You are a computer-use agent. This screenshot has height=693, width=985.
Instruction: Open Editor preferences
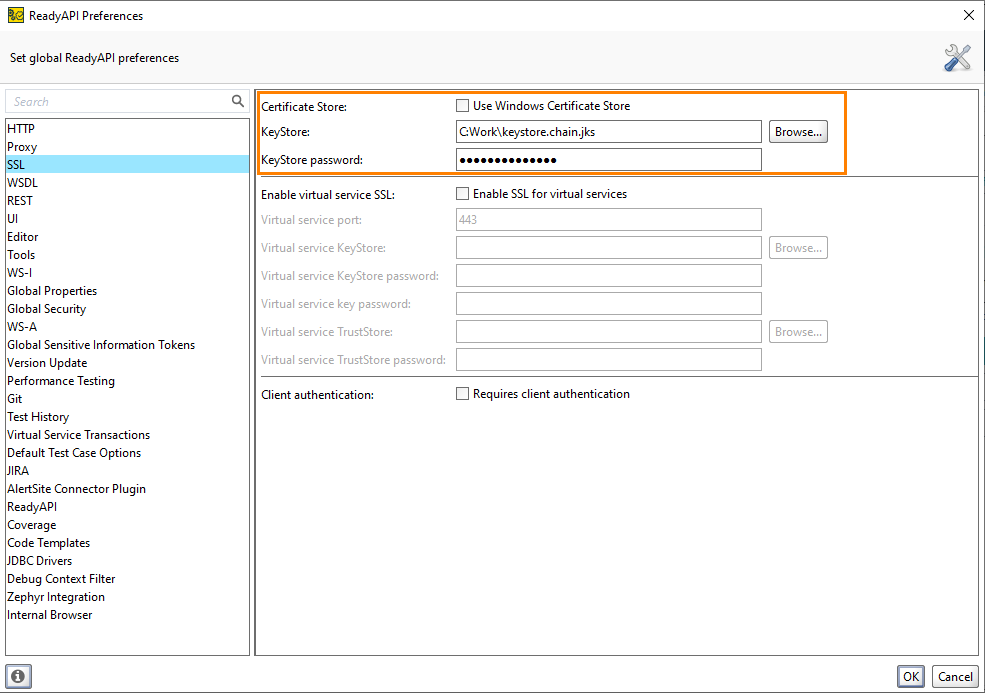click(127, 236)
